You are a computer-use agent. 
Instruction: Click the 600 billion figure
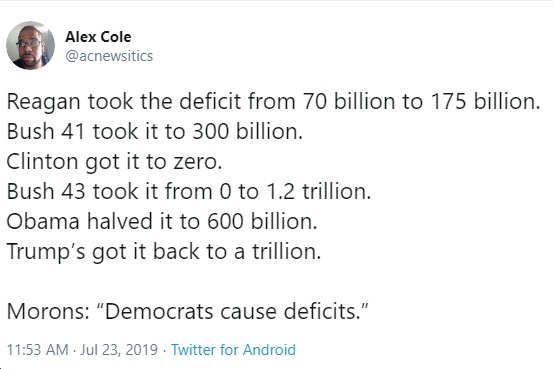262,222
